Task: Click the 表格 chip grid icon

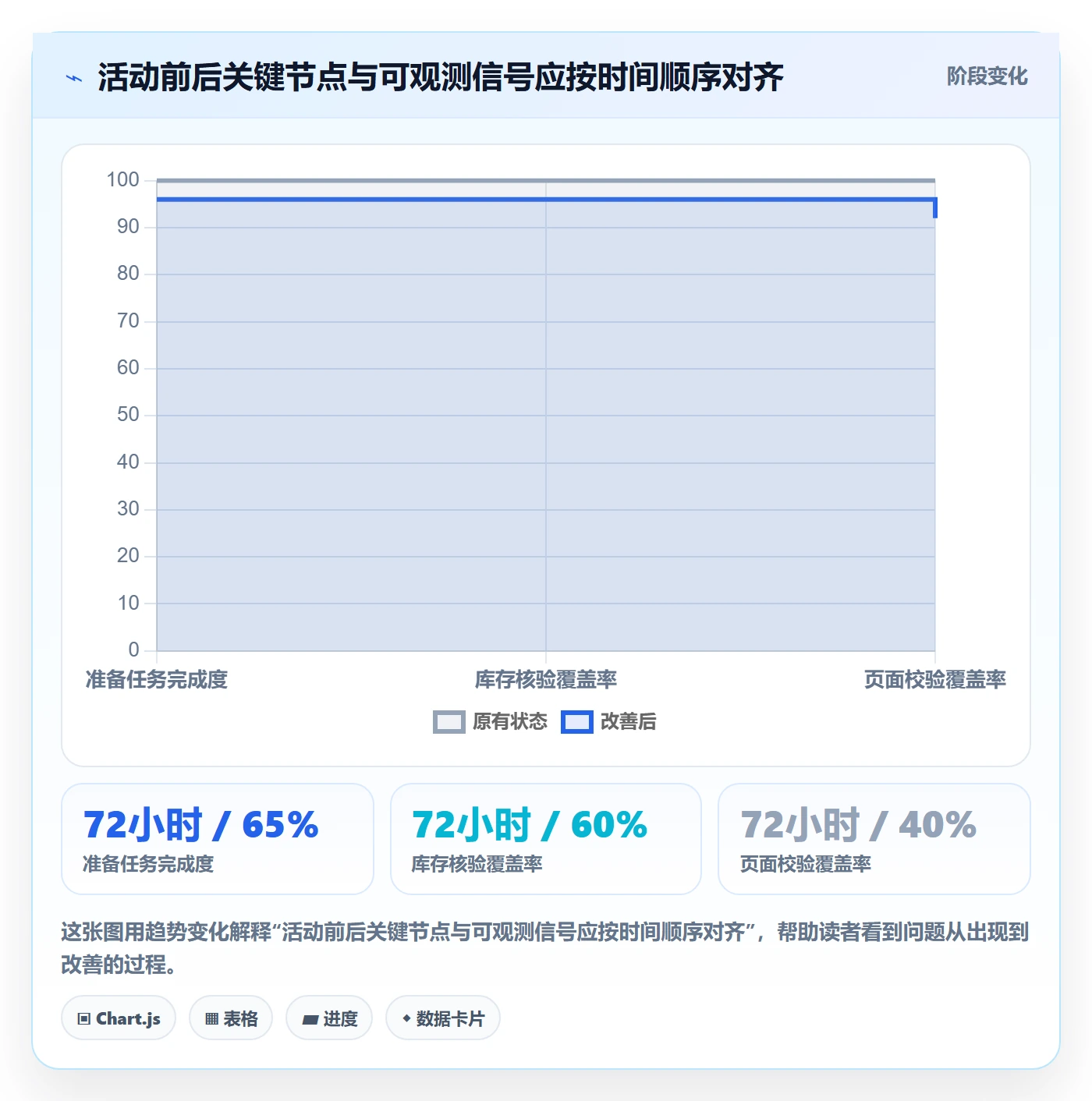Action: [211, 1019]
